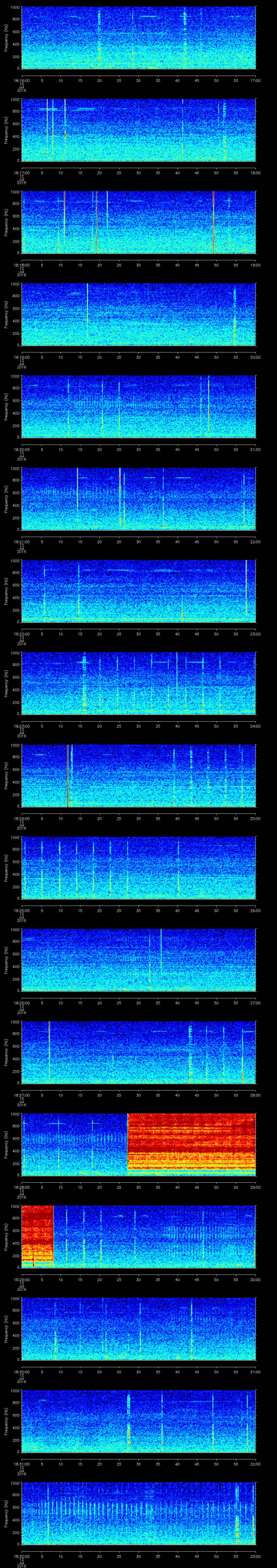Select the spectrogram panel starting at 18:30:00
This screenshot has width=277, height=1568.
pos(138,1329)
